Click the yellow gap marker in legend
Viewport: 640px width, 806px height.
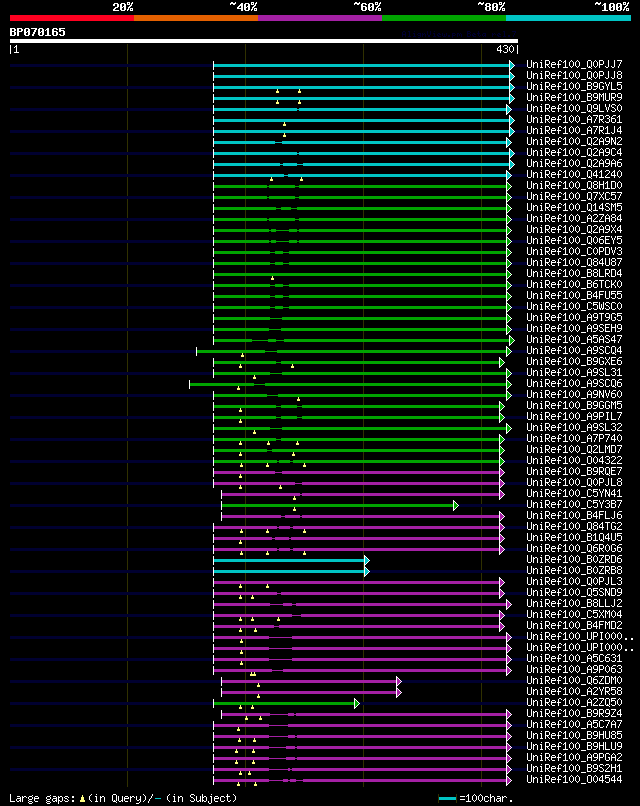click(x=82, y=799)
